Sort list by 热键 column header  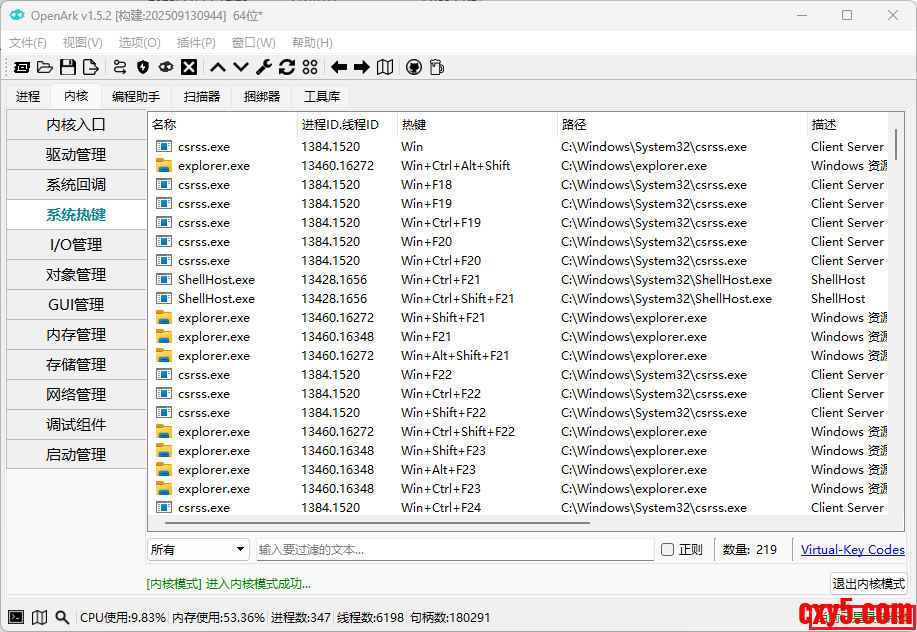tap(476, 125)
